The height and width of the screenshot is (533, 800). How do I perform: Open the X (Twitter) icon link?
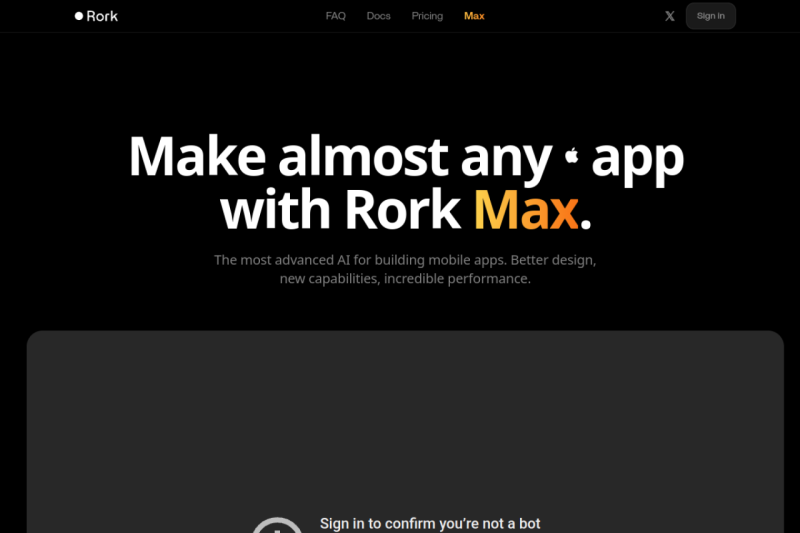(x=669, y=16)
